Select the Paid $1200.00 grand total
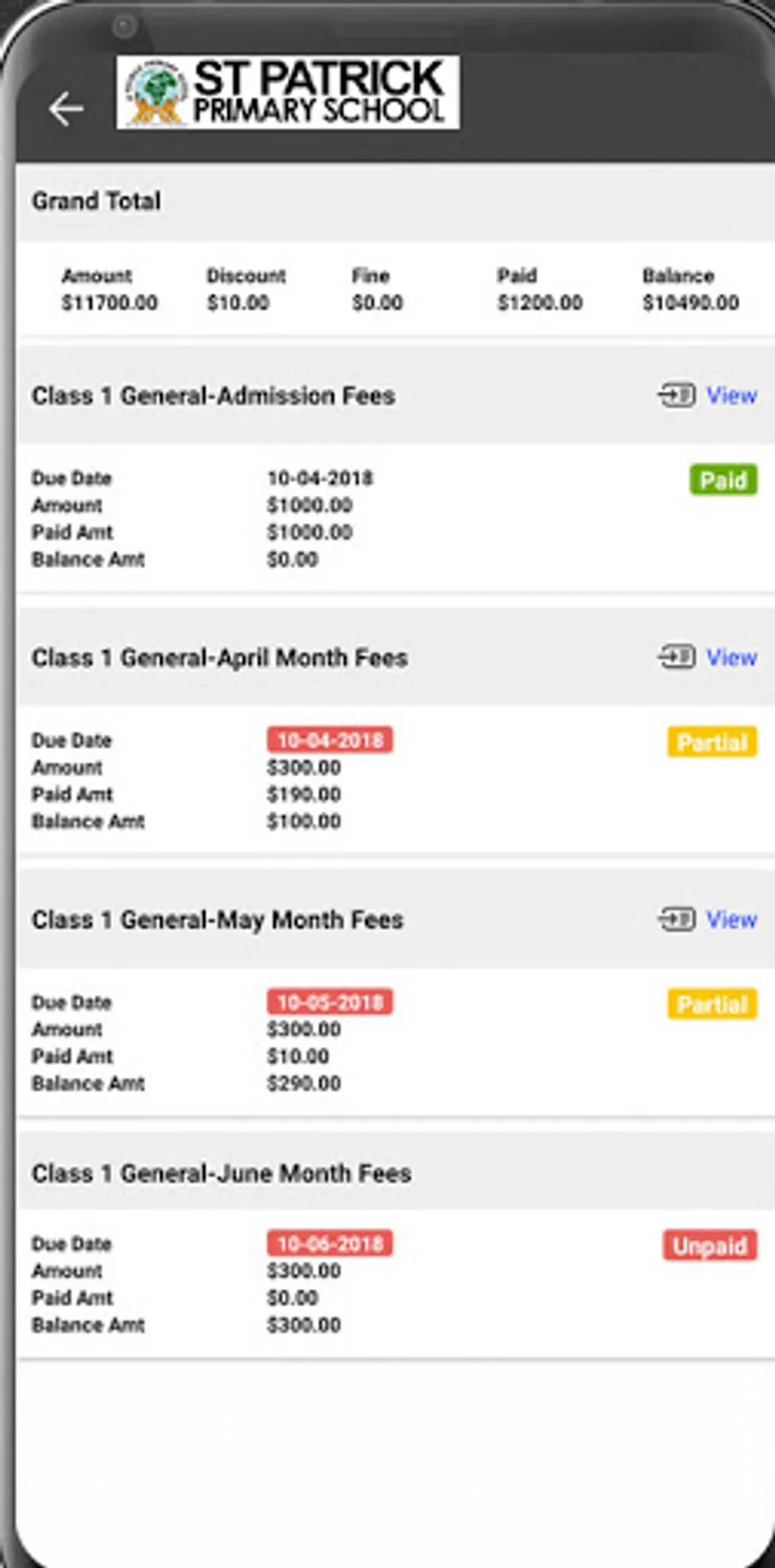The image size is (775, 1568). [540, 289]
